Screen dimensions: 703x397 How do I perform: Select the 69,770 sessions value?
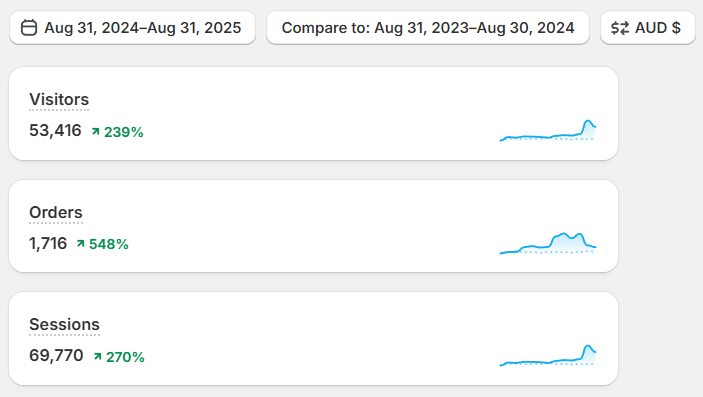(x=56, y=356)
